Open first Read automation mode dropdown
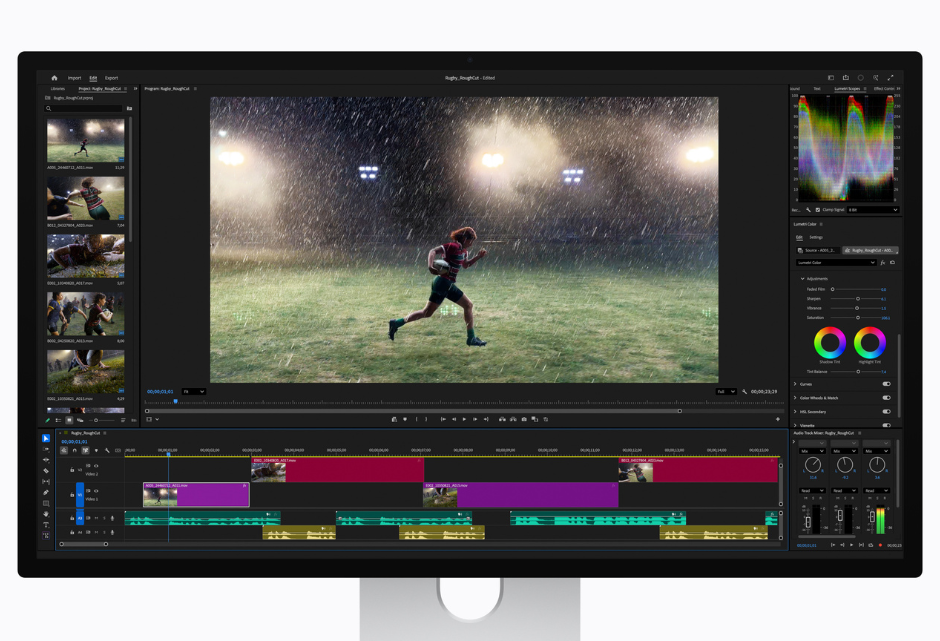 812,490
